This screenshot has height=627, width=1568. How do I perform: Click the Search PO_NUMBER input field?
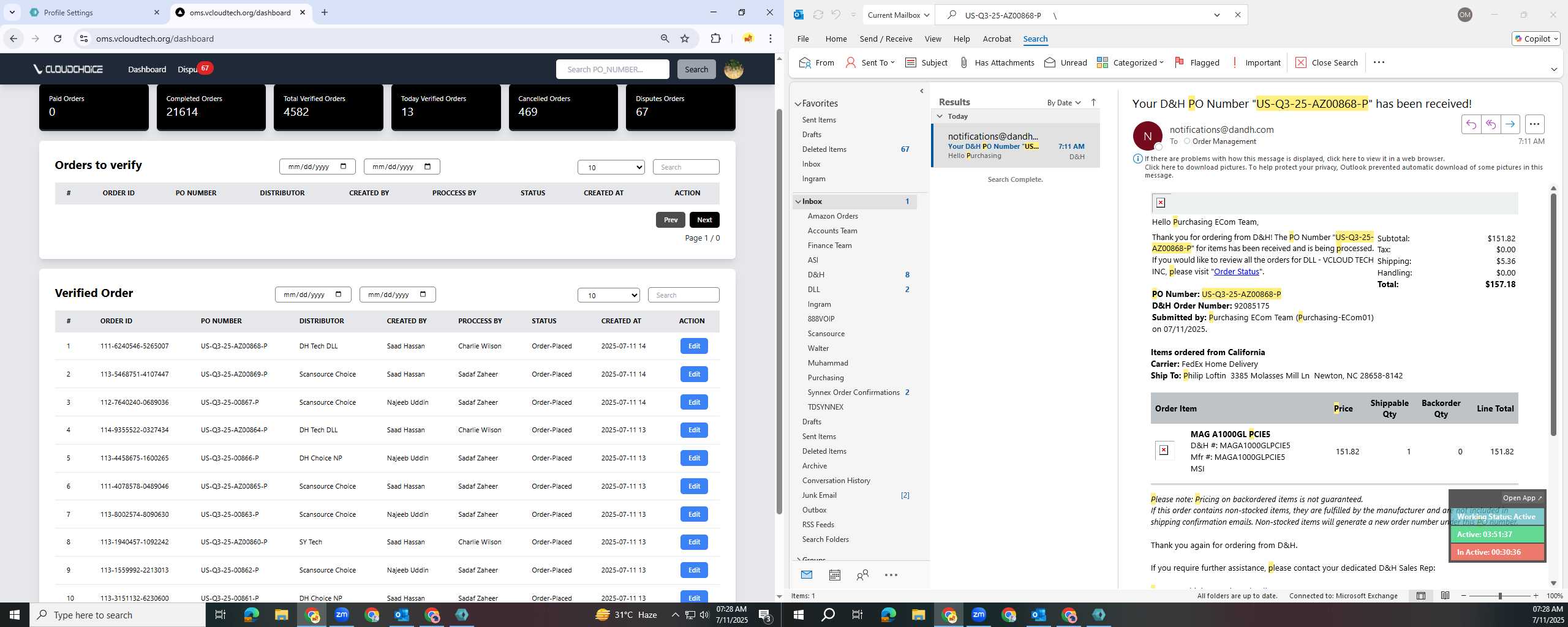612,69
